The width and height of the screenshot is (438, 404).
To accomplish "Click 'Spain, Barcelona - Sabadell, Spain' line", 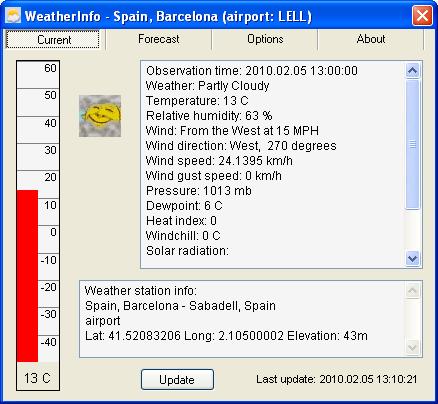I will pos(180,306).
